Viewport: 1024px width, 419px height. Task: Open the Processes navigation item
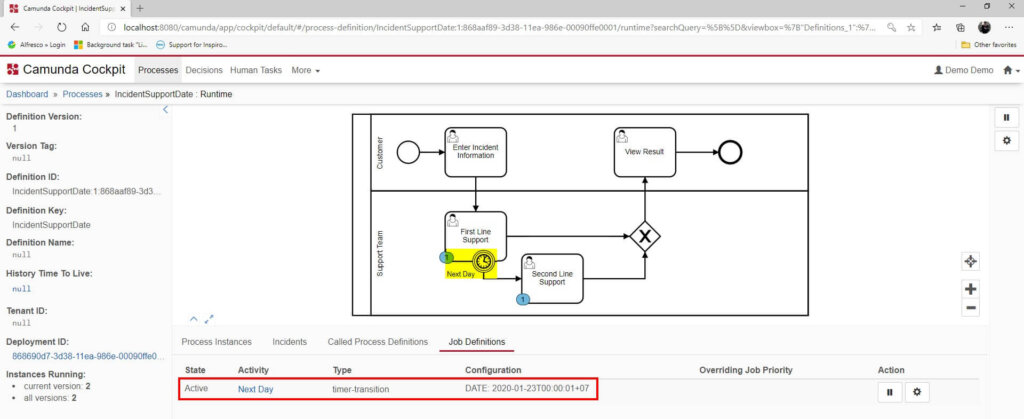pyautogui.click(x=158, y=70)
